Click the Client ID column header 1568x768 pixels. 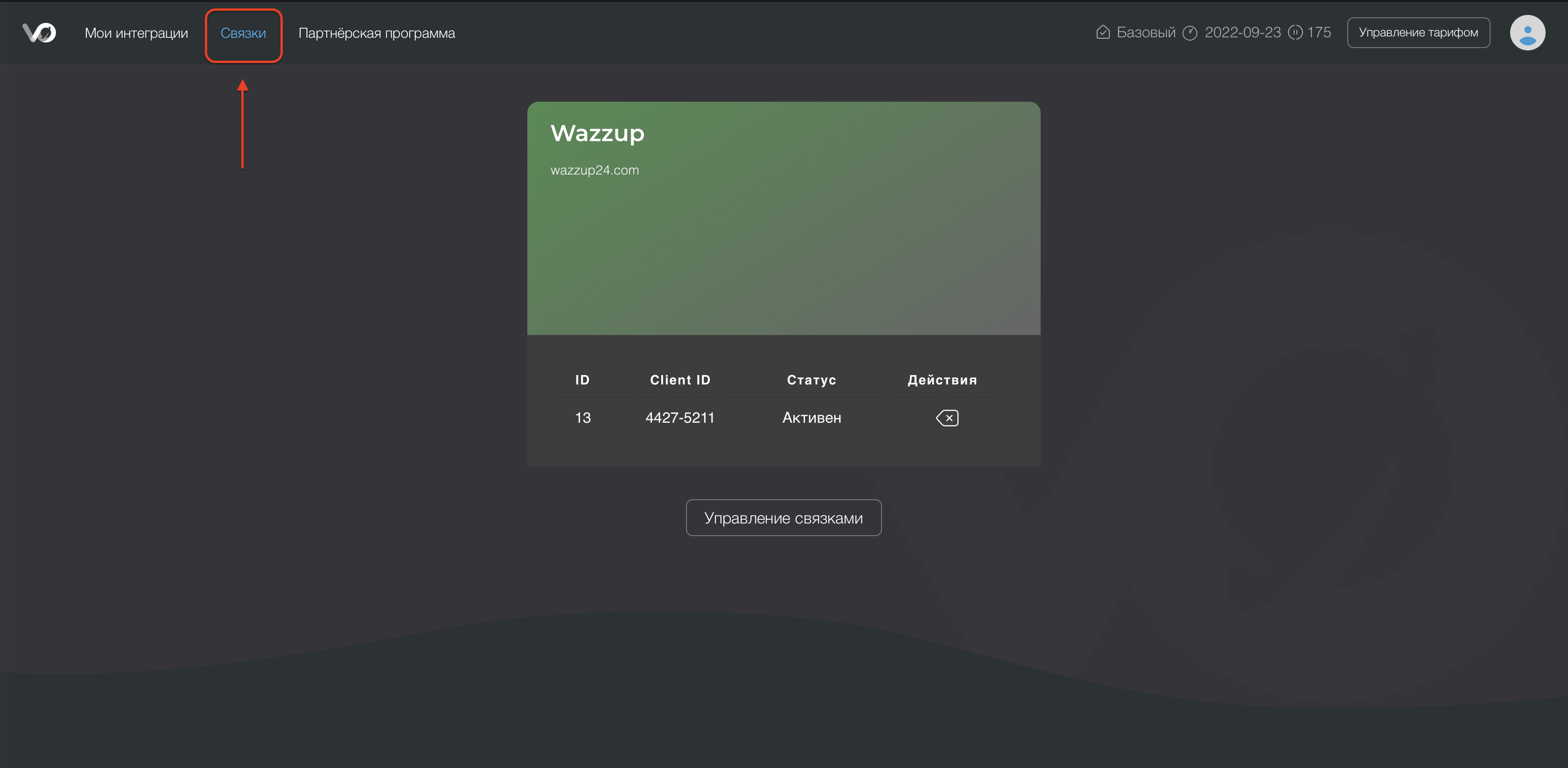[x=680, y=380]
